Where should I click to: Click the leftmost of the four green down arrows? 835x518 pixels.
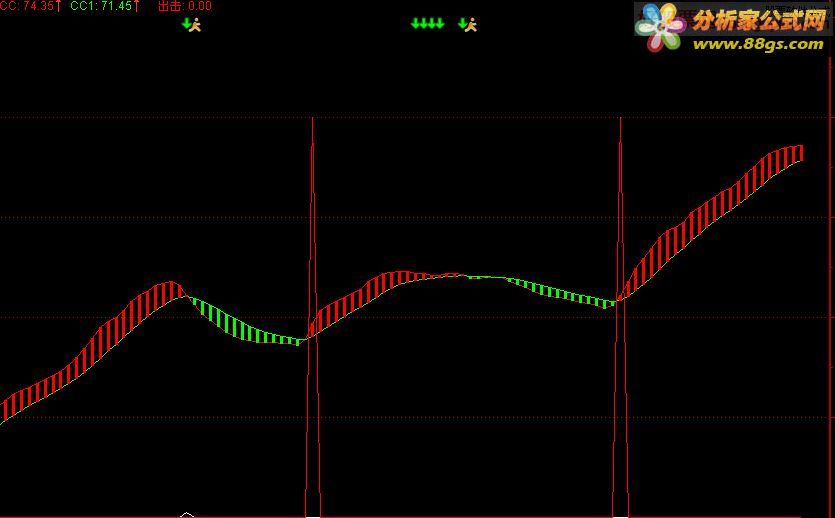[x=415, y=23]
